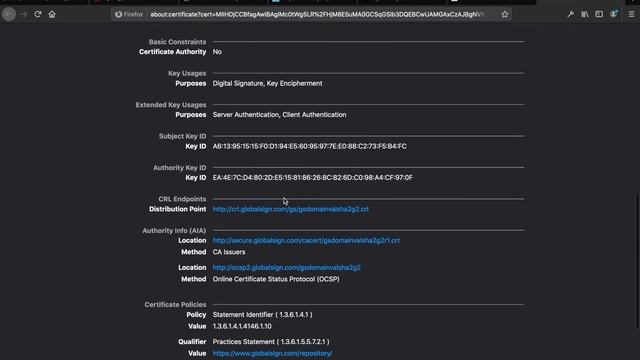
Task: Click the 'Distribution Point' label
Action: (x=178, y=209)
